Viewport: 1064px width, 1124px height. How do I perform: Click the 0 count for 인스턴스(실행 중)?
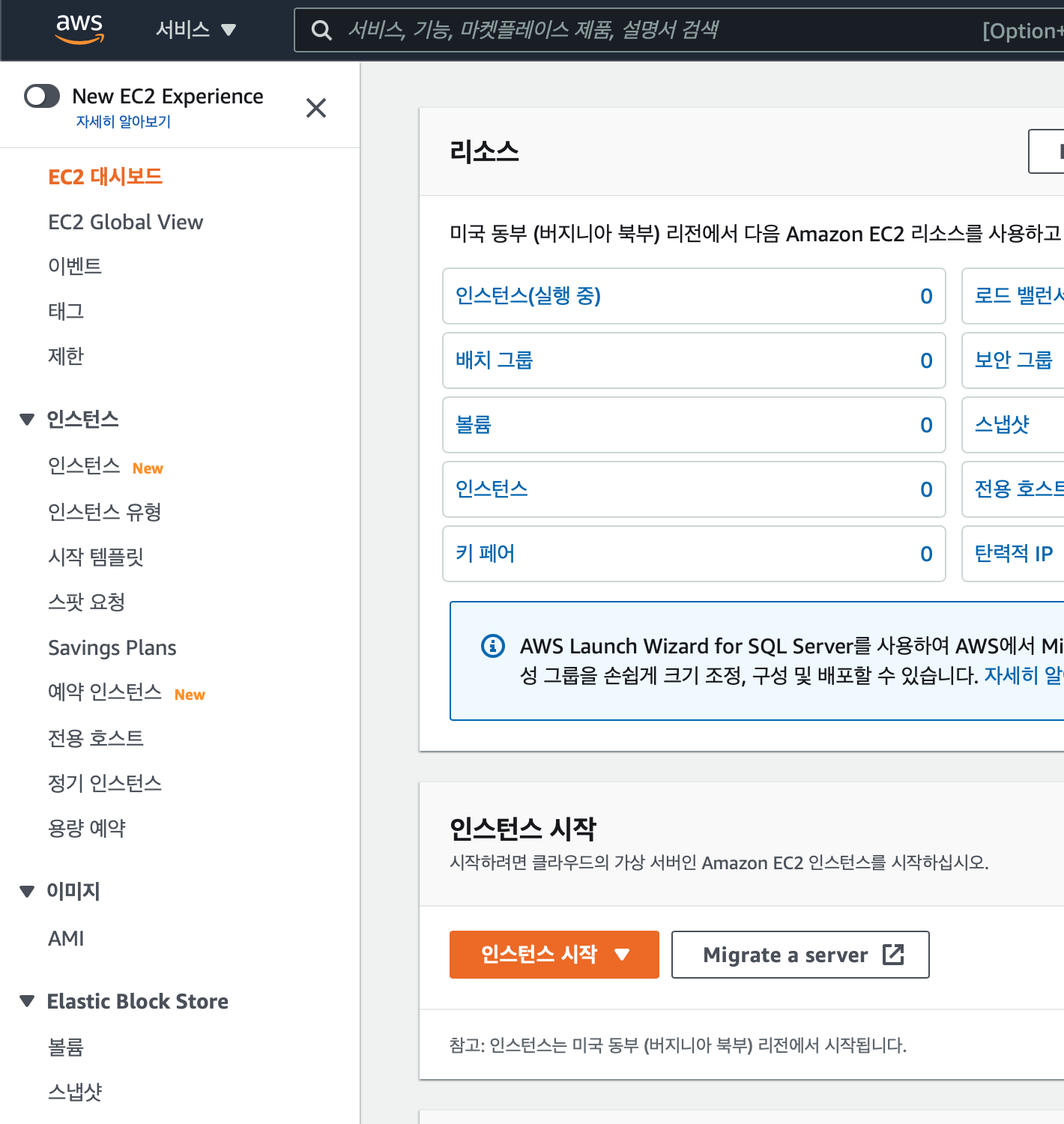(x=927, y=297)
